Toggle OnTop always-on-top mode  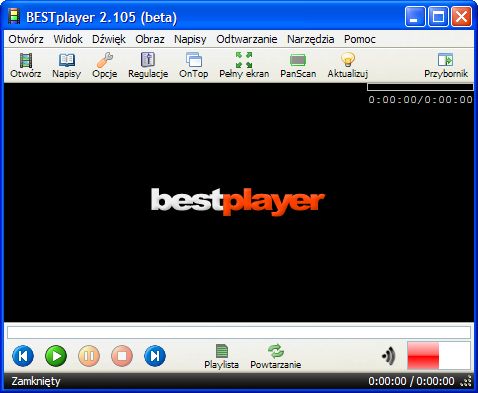[194, 65]
